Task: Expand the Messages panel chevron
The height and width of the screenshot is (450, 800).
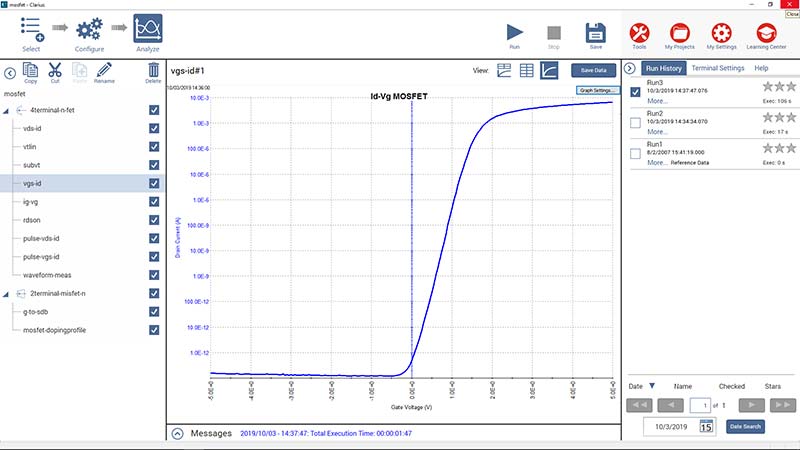Action: pyautogui.click(x=178, y=434)
